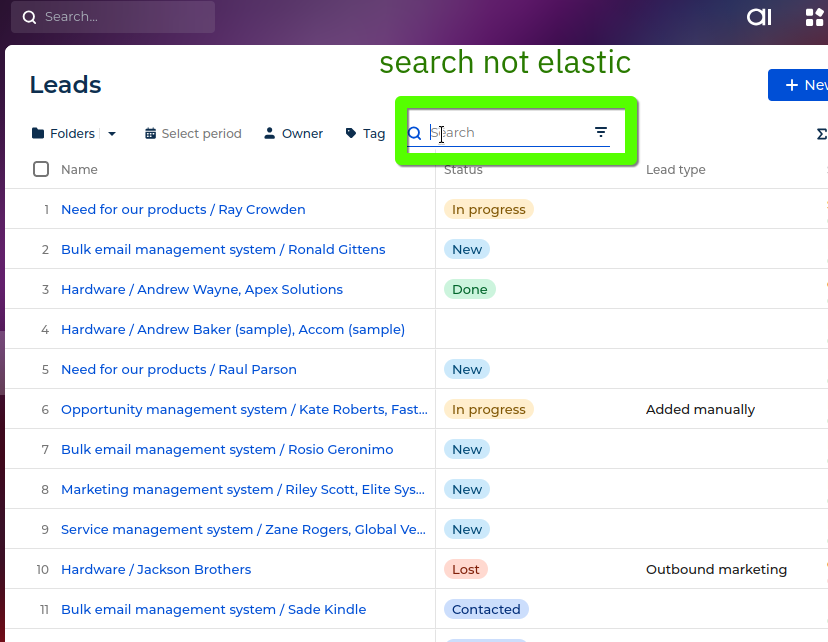828x642 pixels.
Task: Expand the Folders dropdown arrow
Action: click(111, 133)
